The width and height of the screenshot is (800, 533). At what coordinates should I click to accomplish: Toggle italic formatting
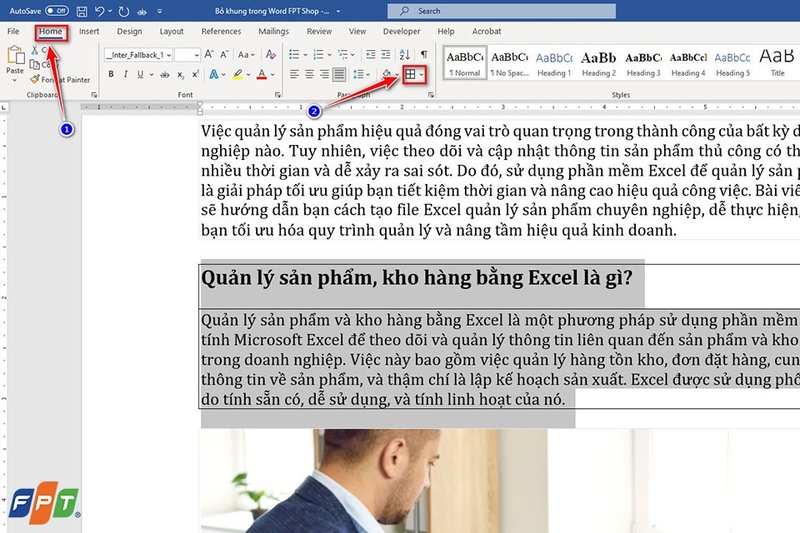(126, 74)
